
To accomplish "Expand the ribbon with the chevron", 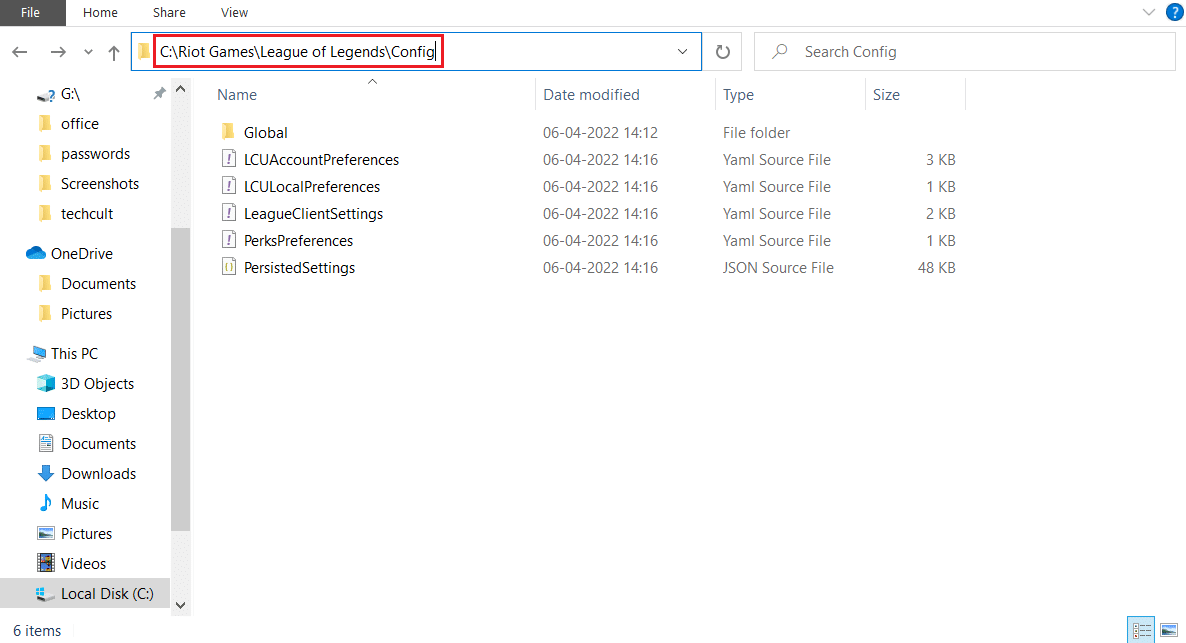I will click(x=1149, y=12).
